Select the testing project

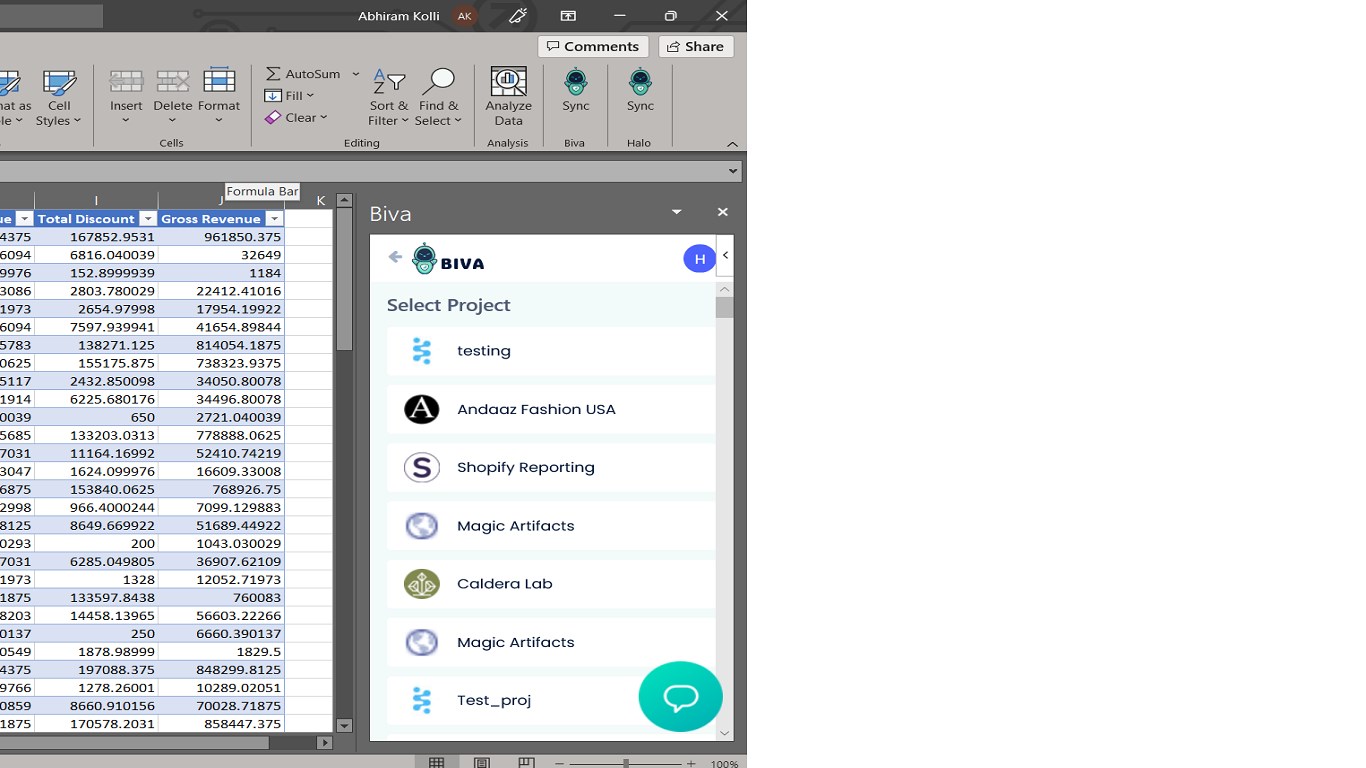[551, 351]
